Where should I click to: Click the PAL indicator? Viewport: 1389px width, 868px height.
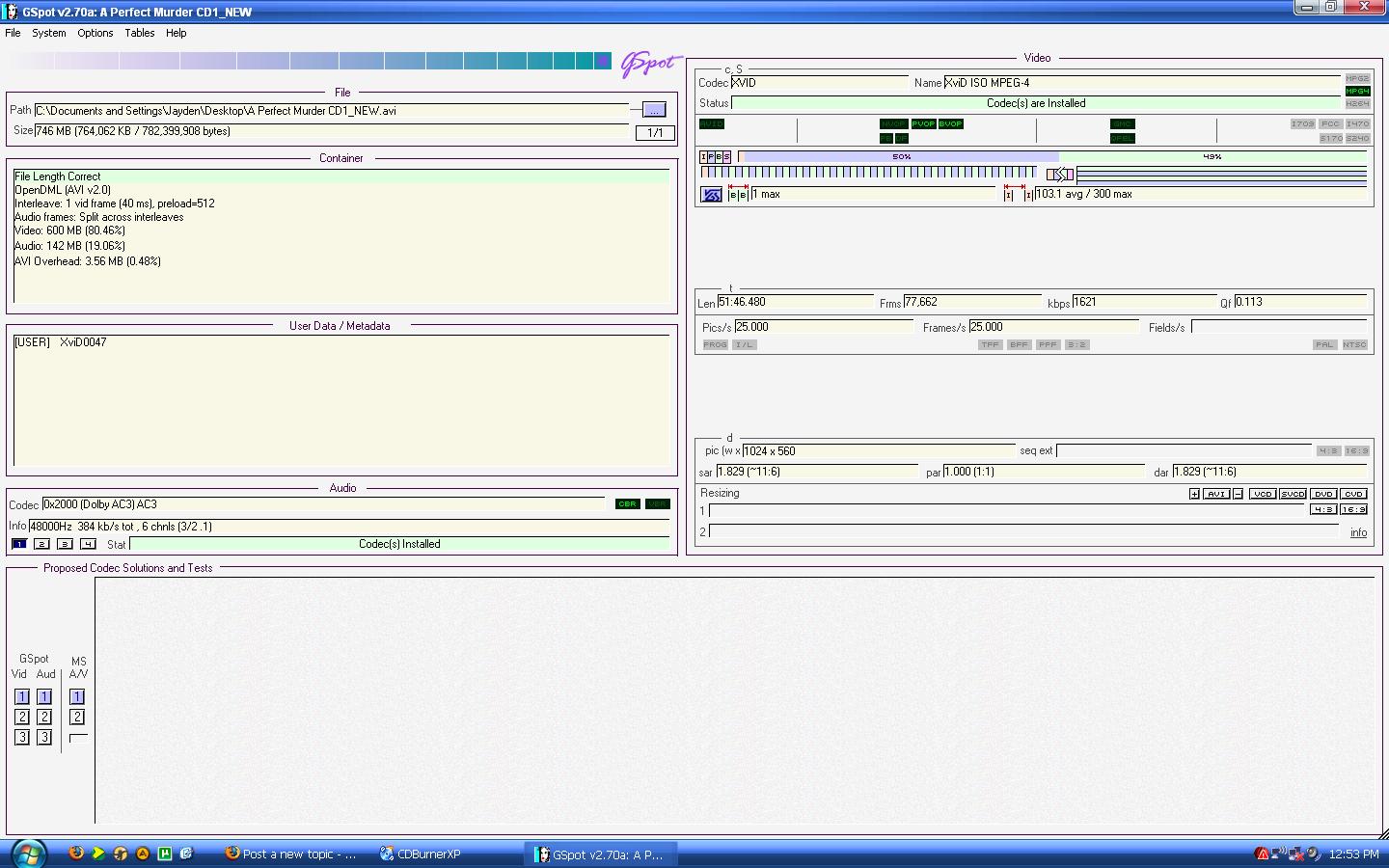point(1324,344)
